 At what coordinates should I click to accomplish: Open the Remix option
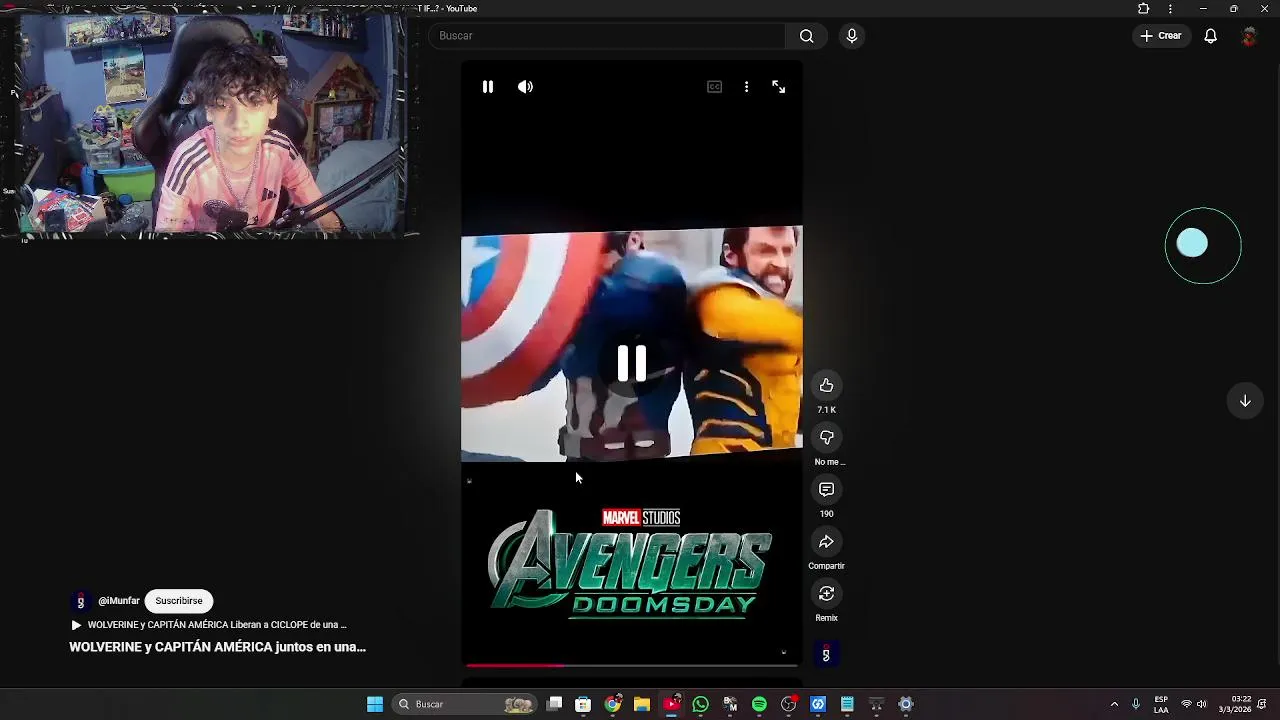[x=826, y=594]
